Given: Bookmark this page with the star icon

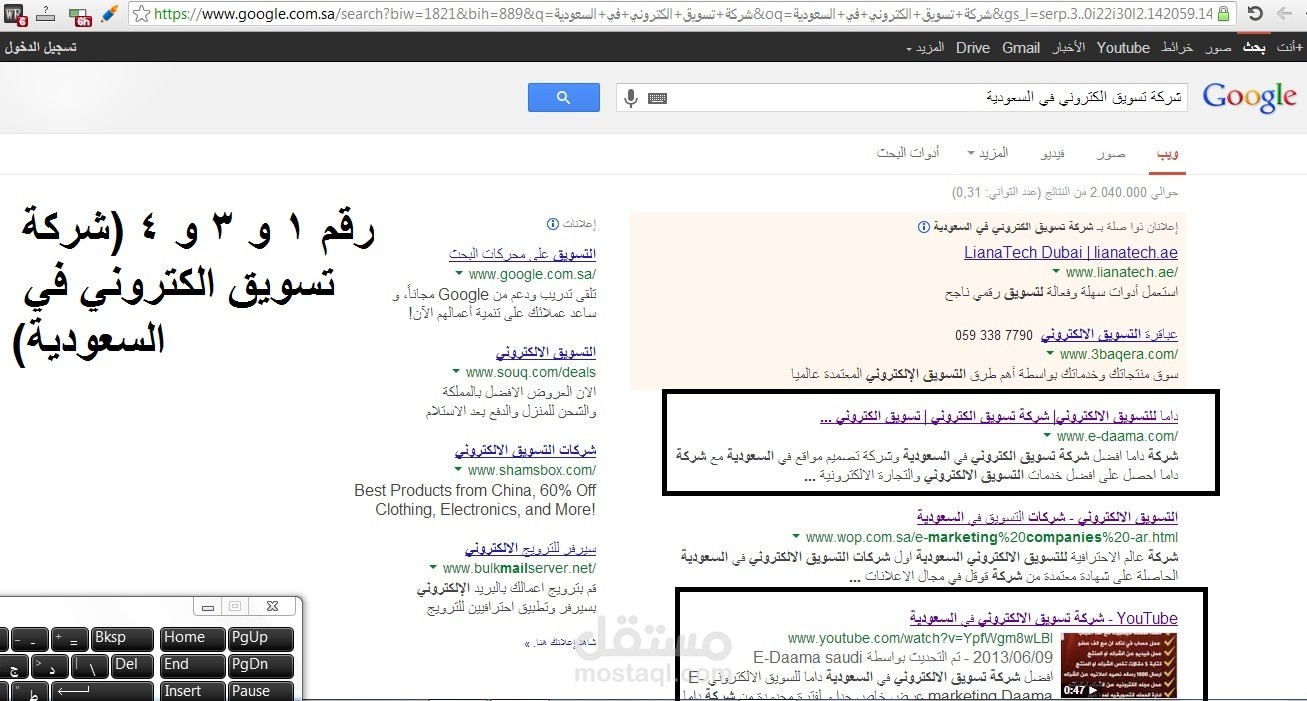Looking at the screenshot, I should (143, 14).
